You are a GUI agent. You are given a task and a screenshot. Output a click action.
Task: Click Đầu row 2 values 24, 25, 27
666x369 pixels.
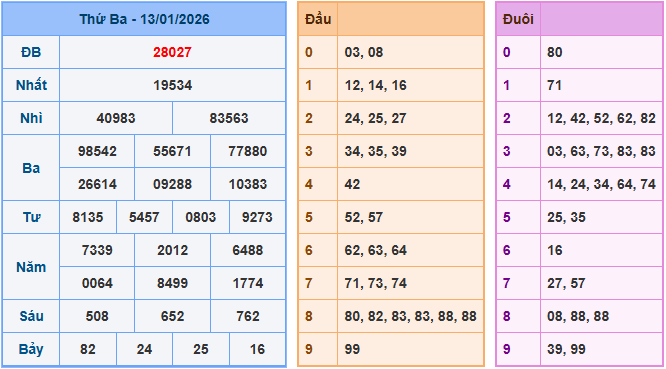coord(375,118)
